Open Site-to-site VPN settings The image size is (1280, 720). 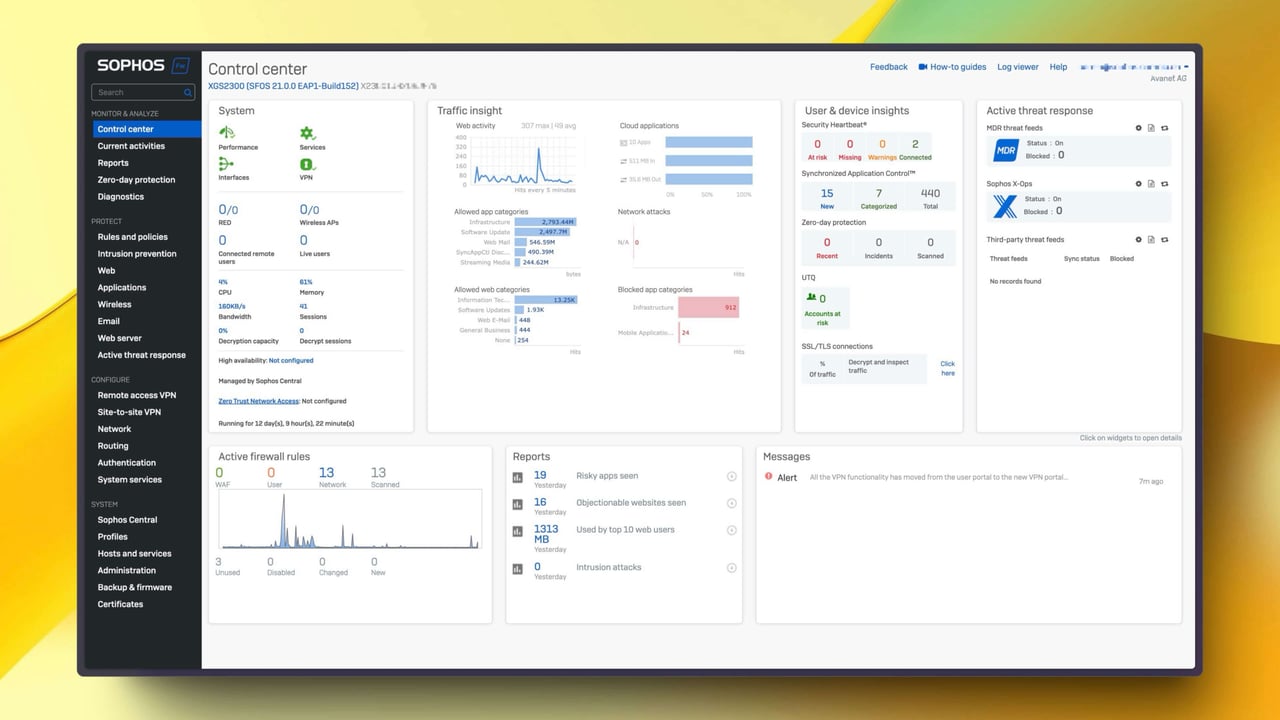tap(129, 412)
